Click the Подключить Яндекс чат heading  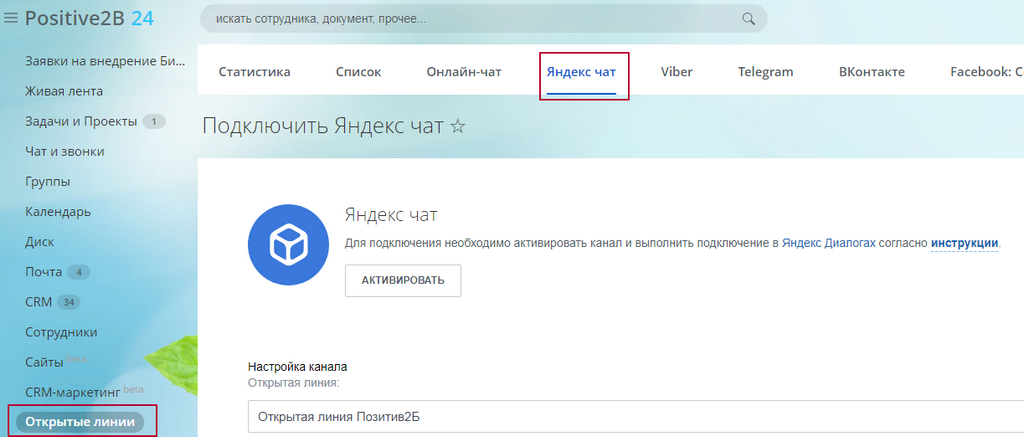pyautogui.click(x=323, y=126)
